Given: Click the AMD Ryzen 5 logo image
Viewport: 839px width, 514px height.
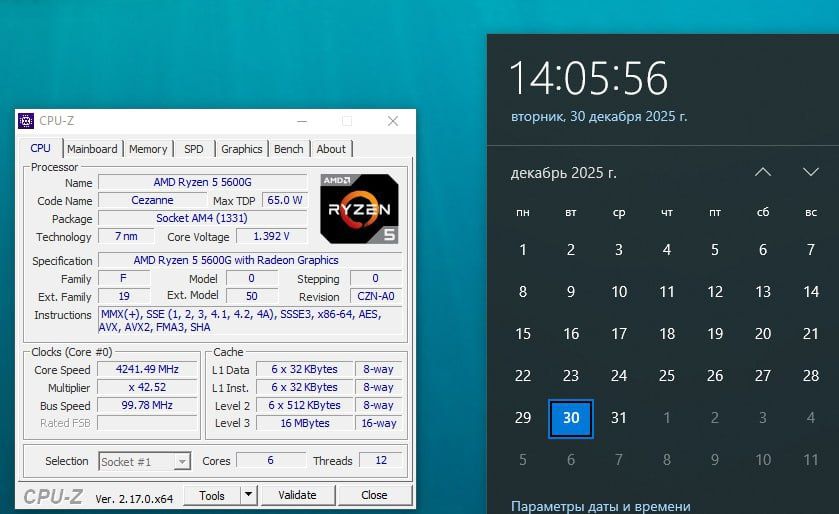Looking at the screenshot, I should click(359, 209).
